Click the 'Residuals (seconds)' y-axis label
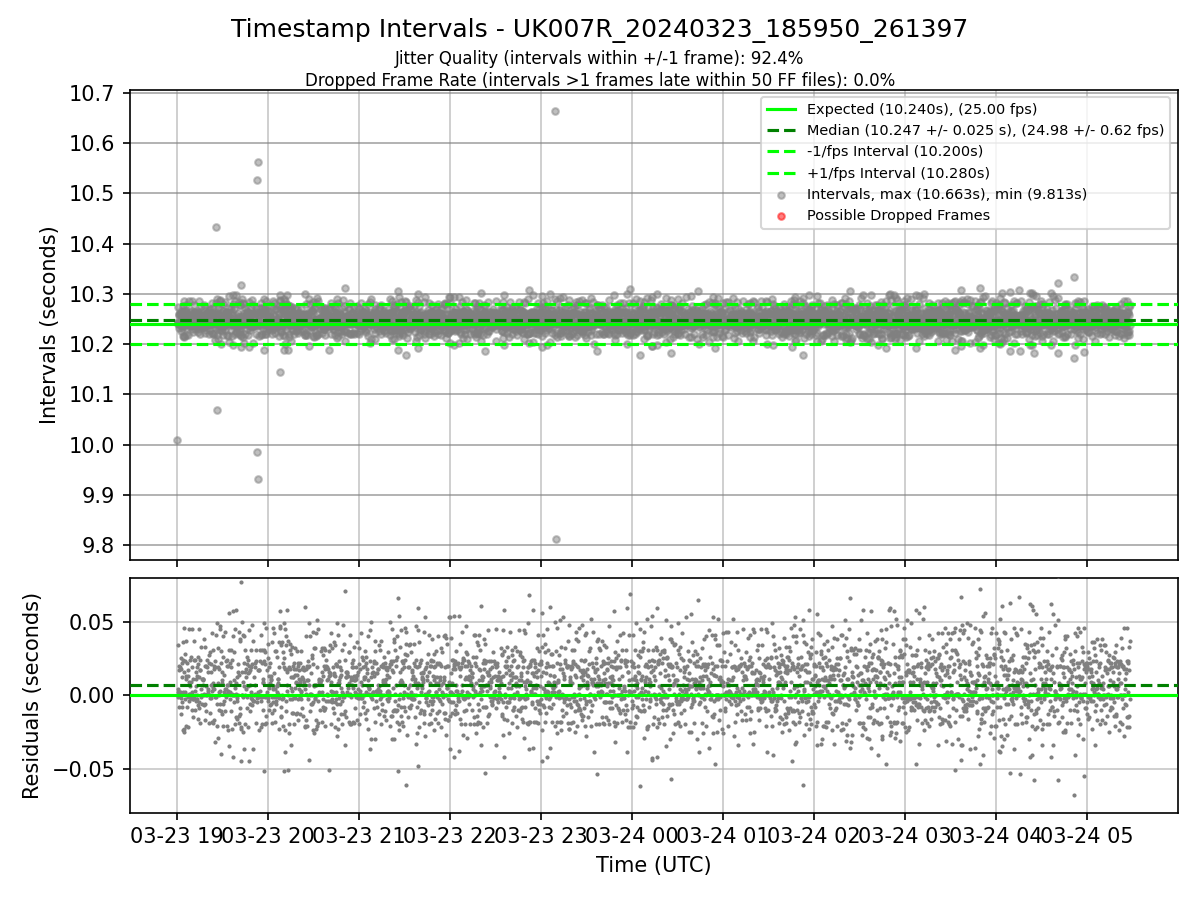The height and width of the screenshot is (900, 1200). point(31,696)
